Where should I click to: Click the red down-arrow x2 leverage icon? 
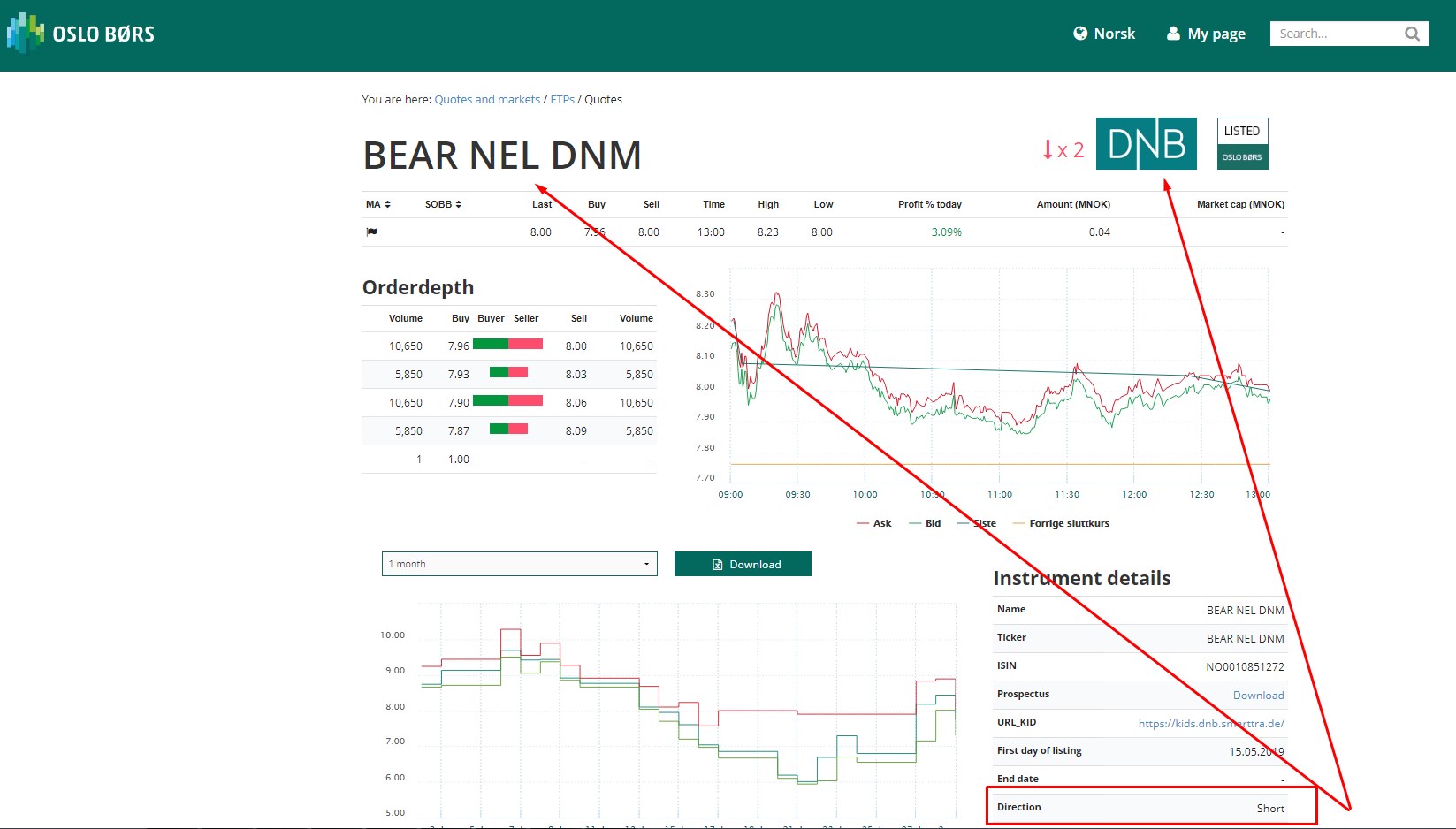click(1063, 150)
